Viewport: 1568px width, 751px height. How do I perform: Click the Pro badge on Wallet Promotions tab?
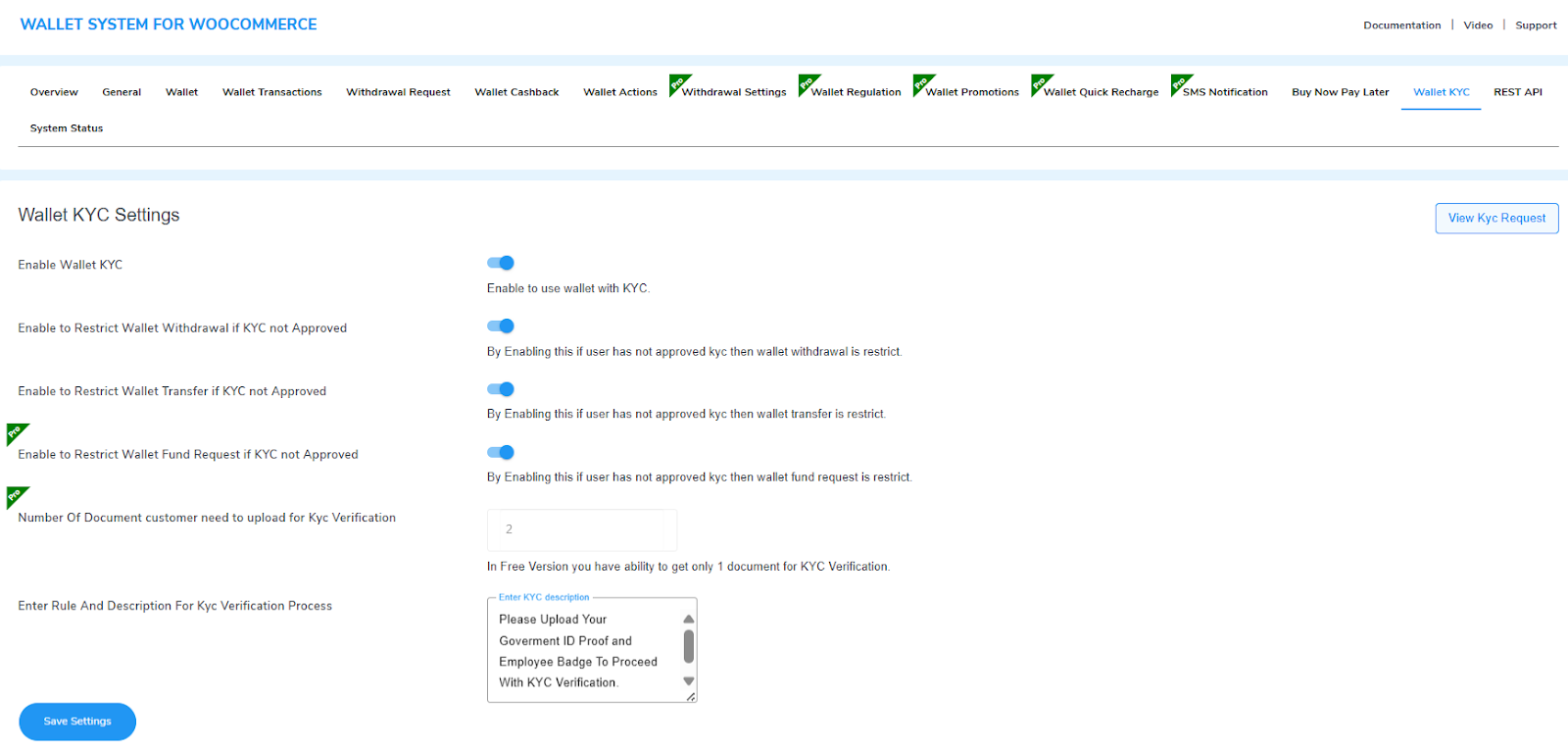pos(922,83)
